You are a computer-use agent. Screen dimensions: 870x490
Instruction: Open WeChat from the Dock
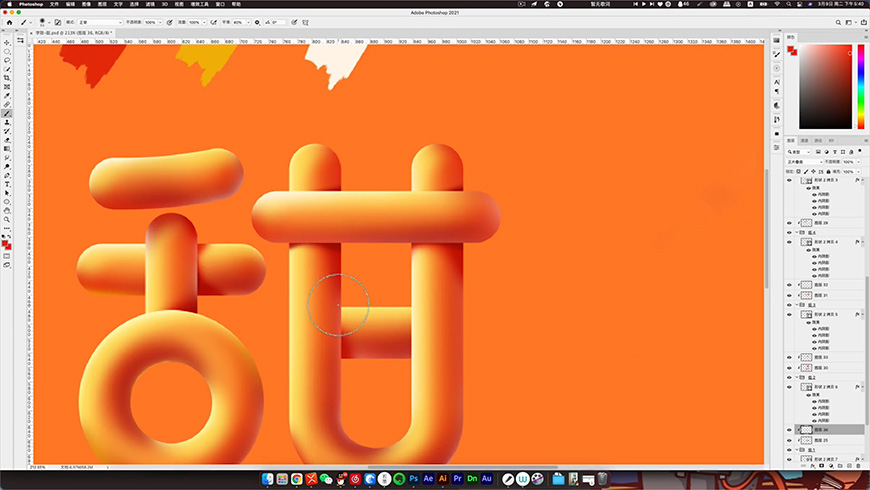[326, 478]
